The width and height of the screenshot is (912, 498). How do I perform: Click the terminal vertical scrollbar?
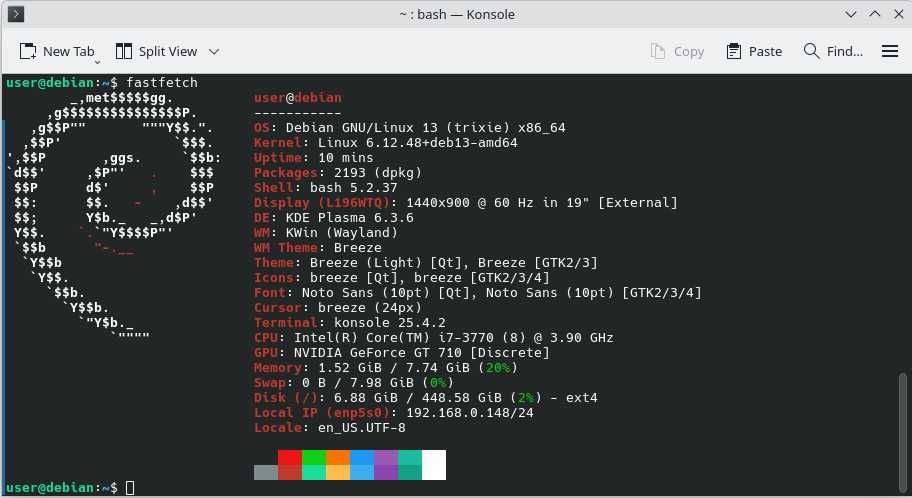click(903, 432)
